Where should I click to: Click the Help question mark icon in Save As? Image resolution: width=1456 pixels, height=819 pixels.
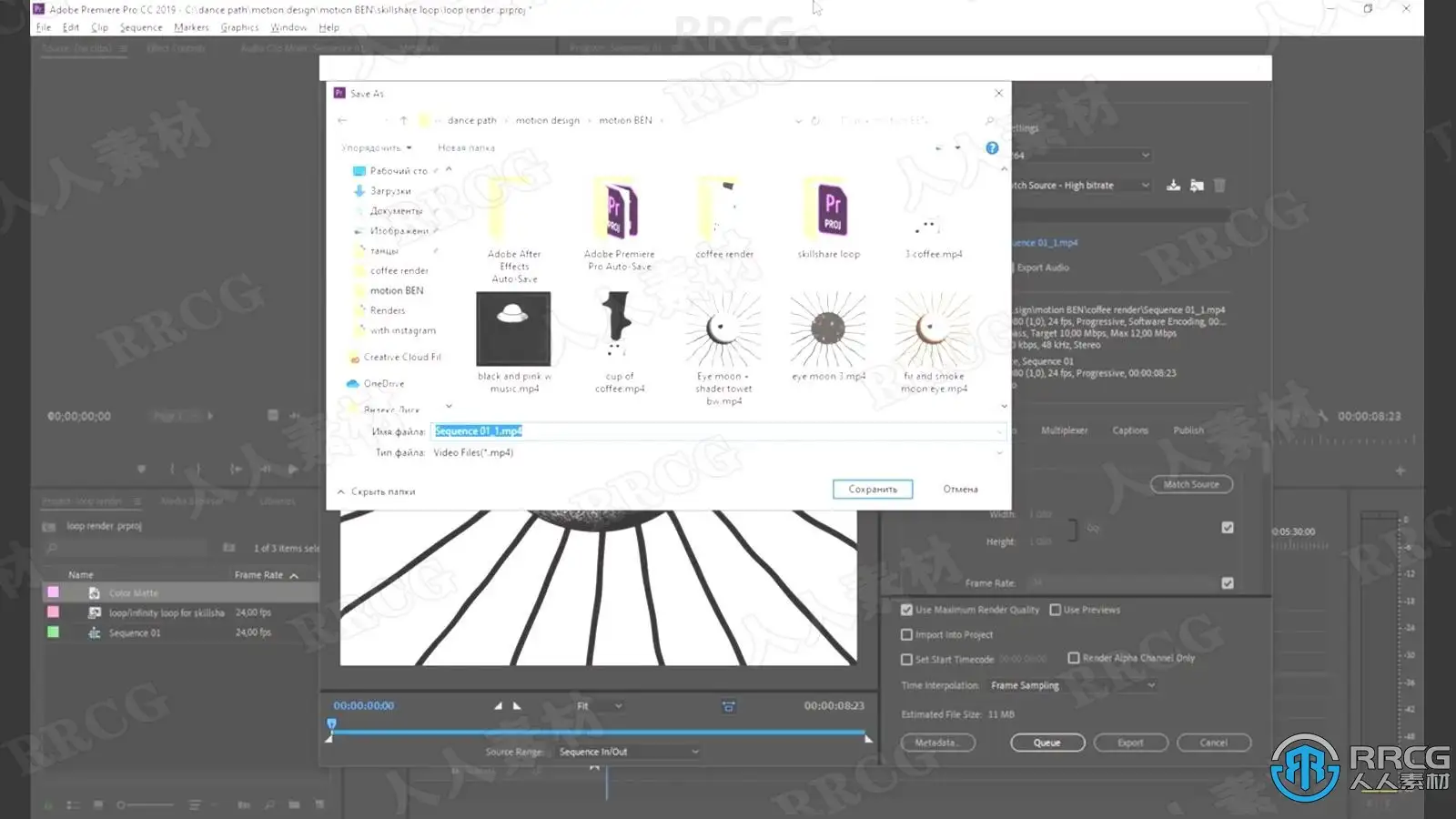click(x=992, y=147)
